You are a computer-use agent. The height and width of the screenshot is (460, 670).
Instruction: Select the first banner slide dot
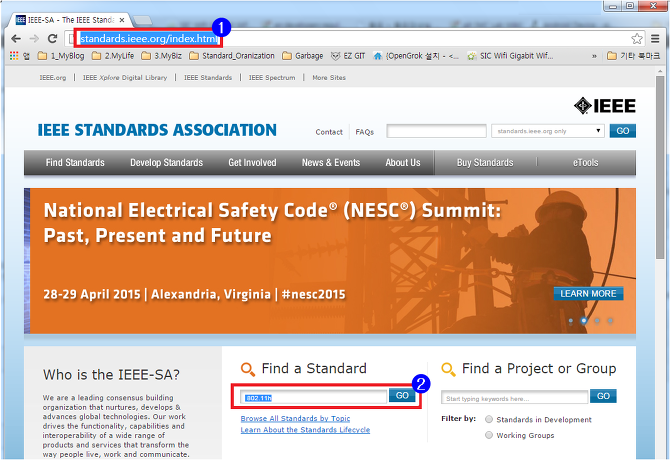point(570,321)
